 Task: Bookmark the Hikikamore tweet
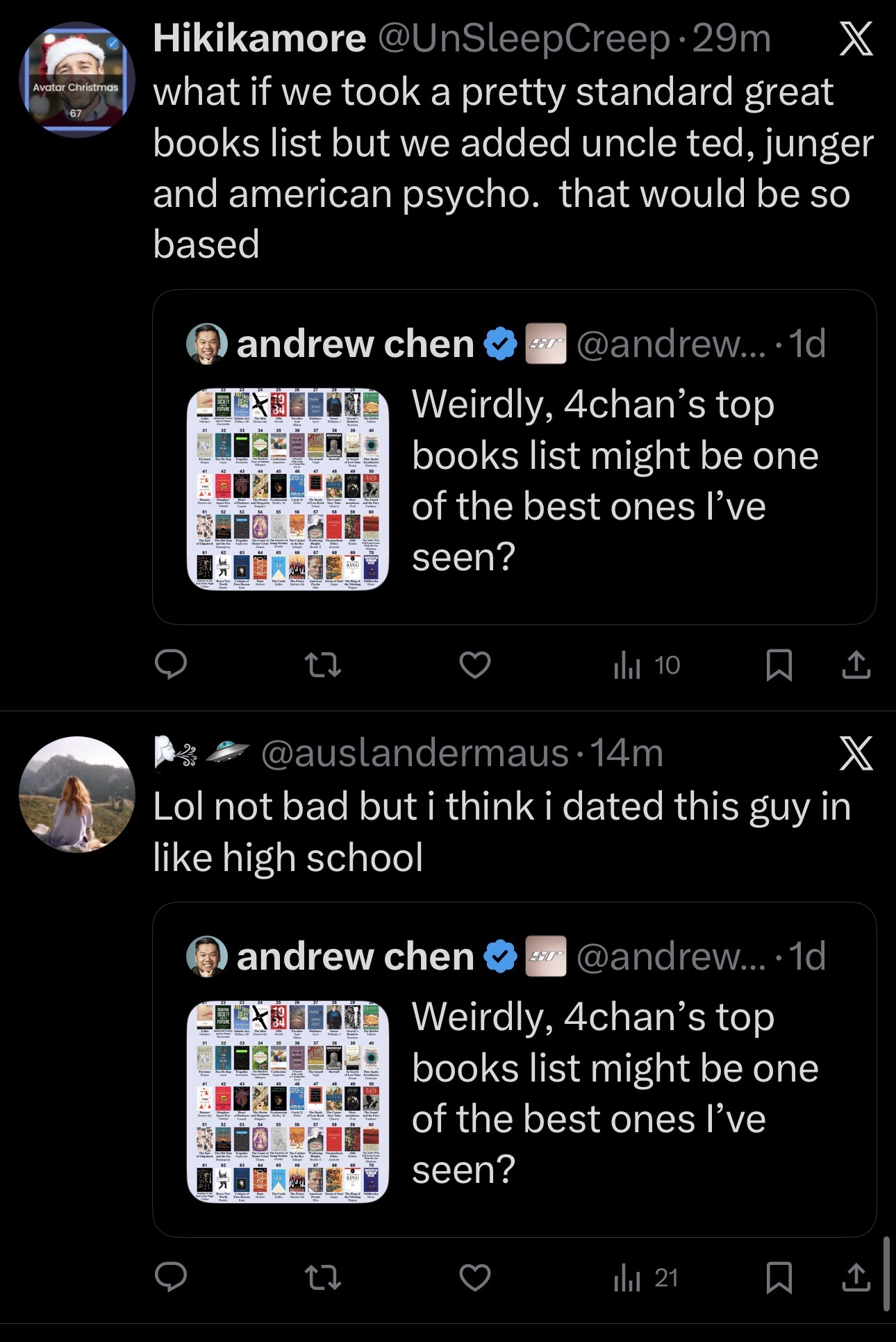[x=779, y=665]
